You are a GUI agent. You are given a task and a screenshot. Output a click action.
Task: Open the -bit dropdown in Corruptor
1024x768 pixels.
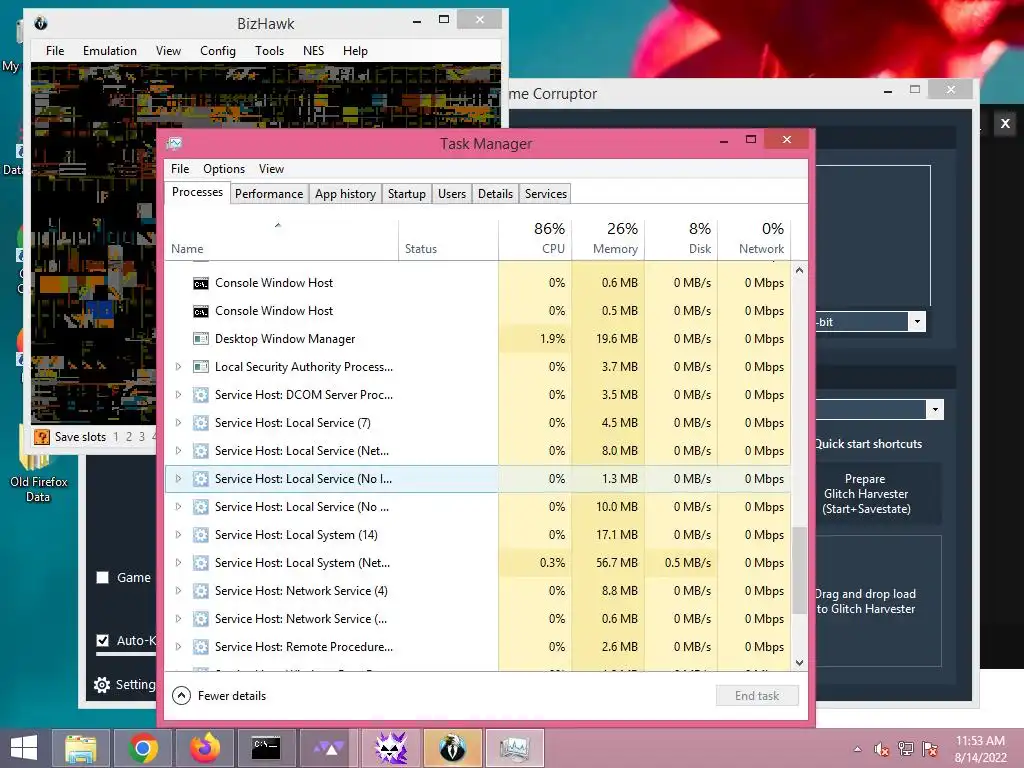917,321
